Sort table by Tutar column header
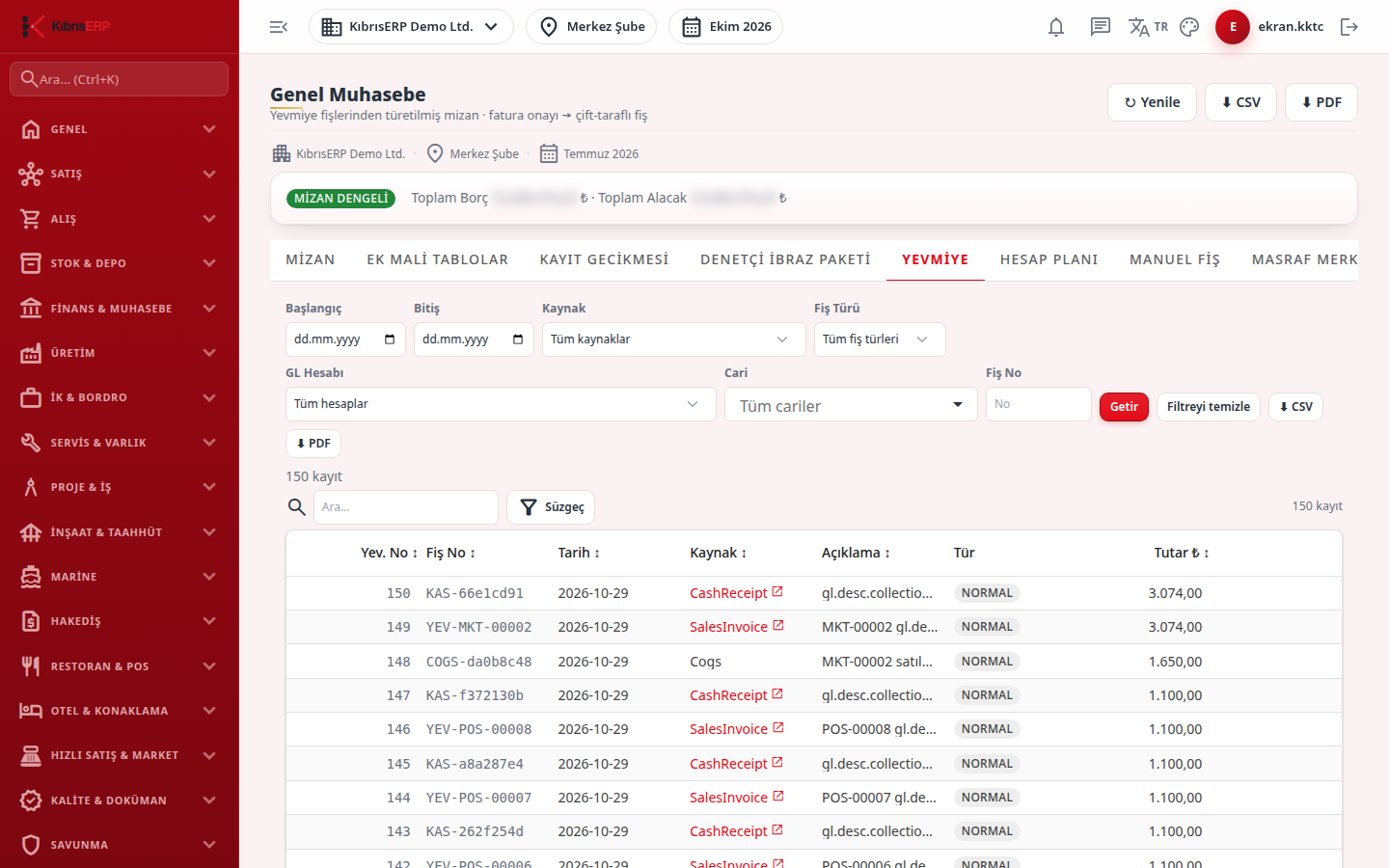The height and width of the screenshot is (868, 1389). click(x=1182, y=553)
